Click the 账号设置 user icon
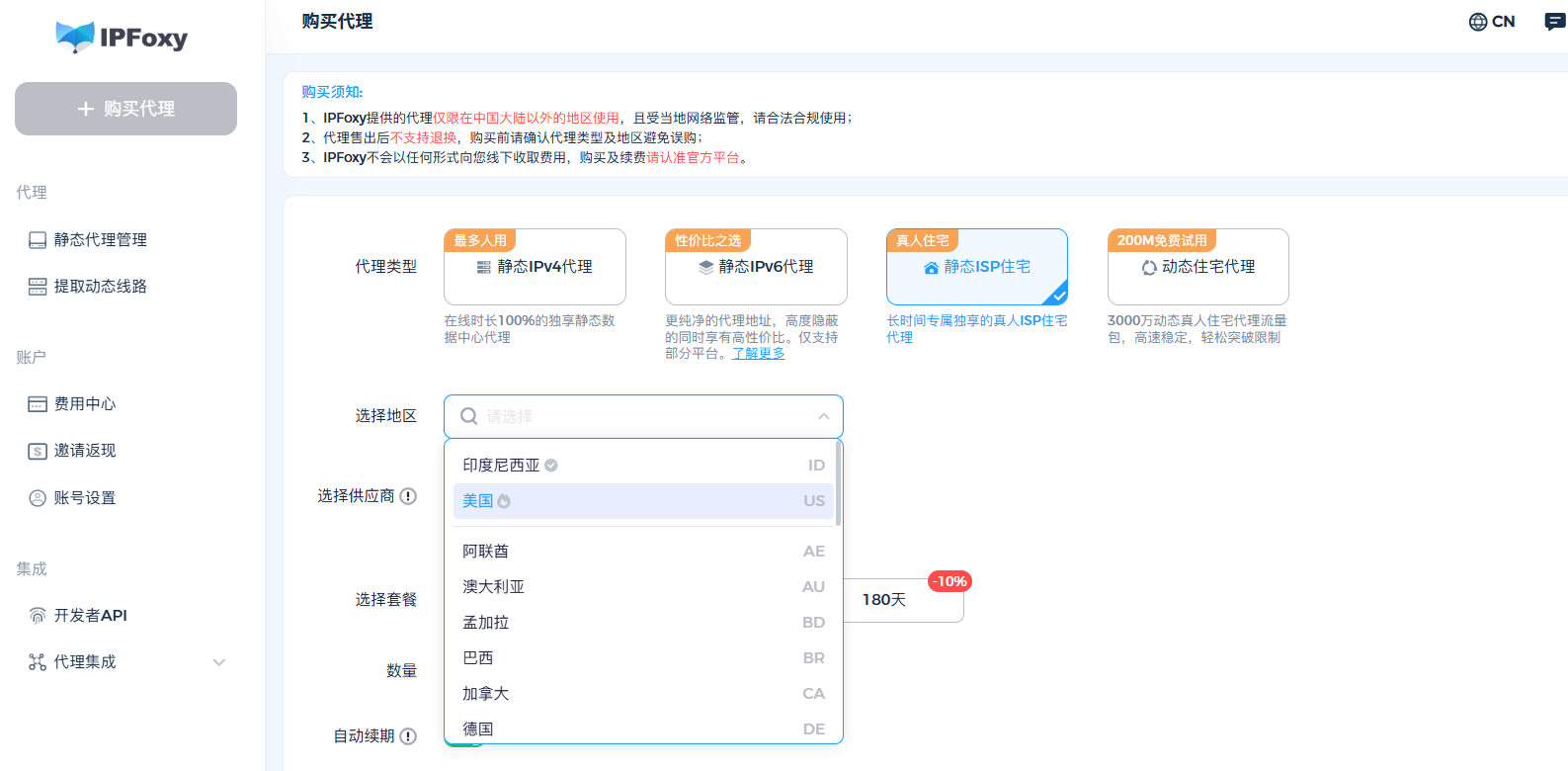The height and width of the screenshot is (771, 1568). [x=38, y=498]
